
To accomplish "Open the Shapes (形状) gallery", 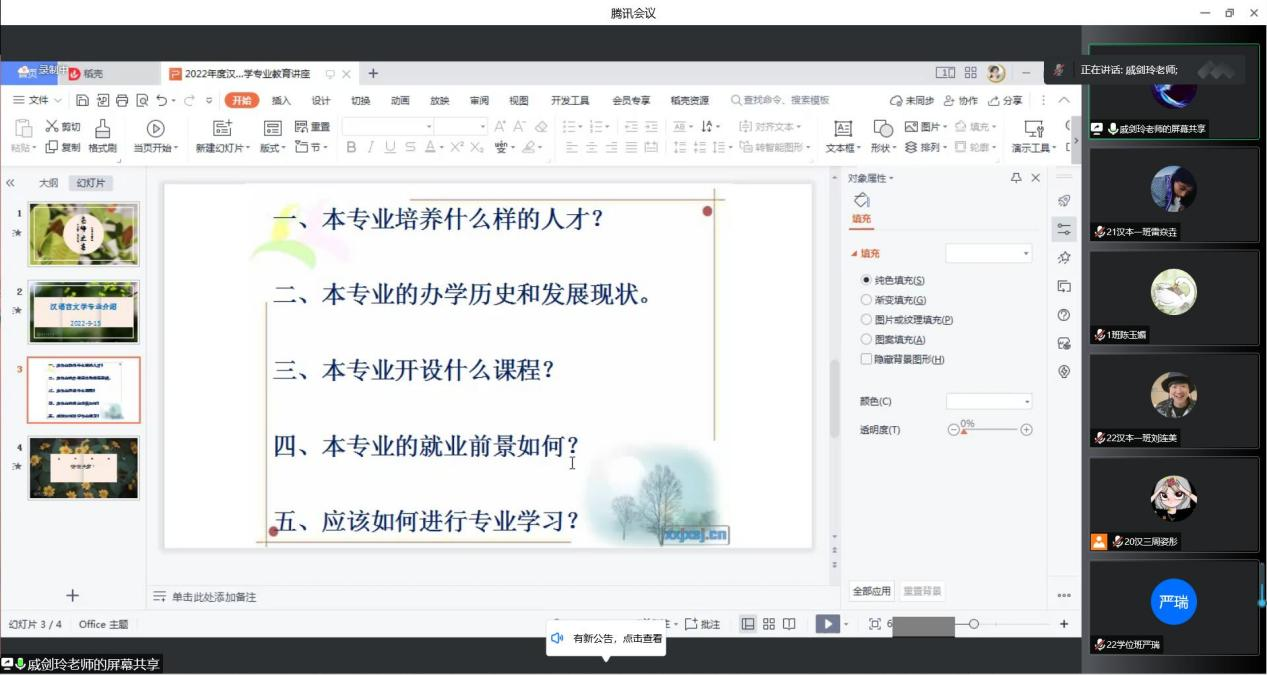I will pyautogui.click(x=883, y=135).
